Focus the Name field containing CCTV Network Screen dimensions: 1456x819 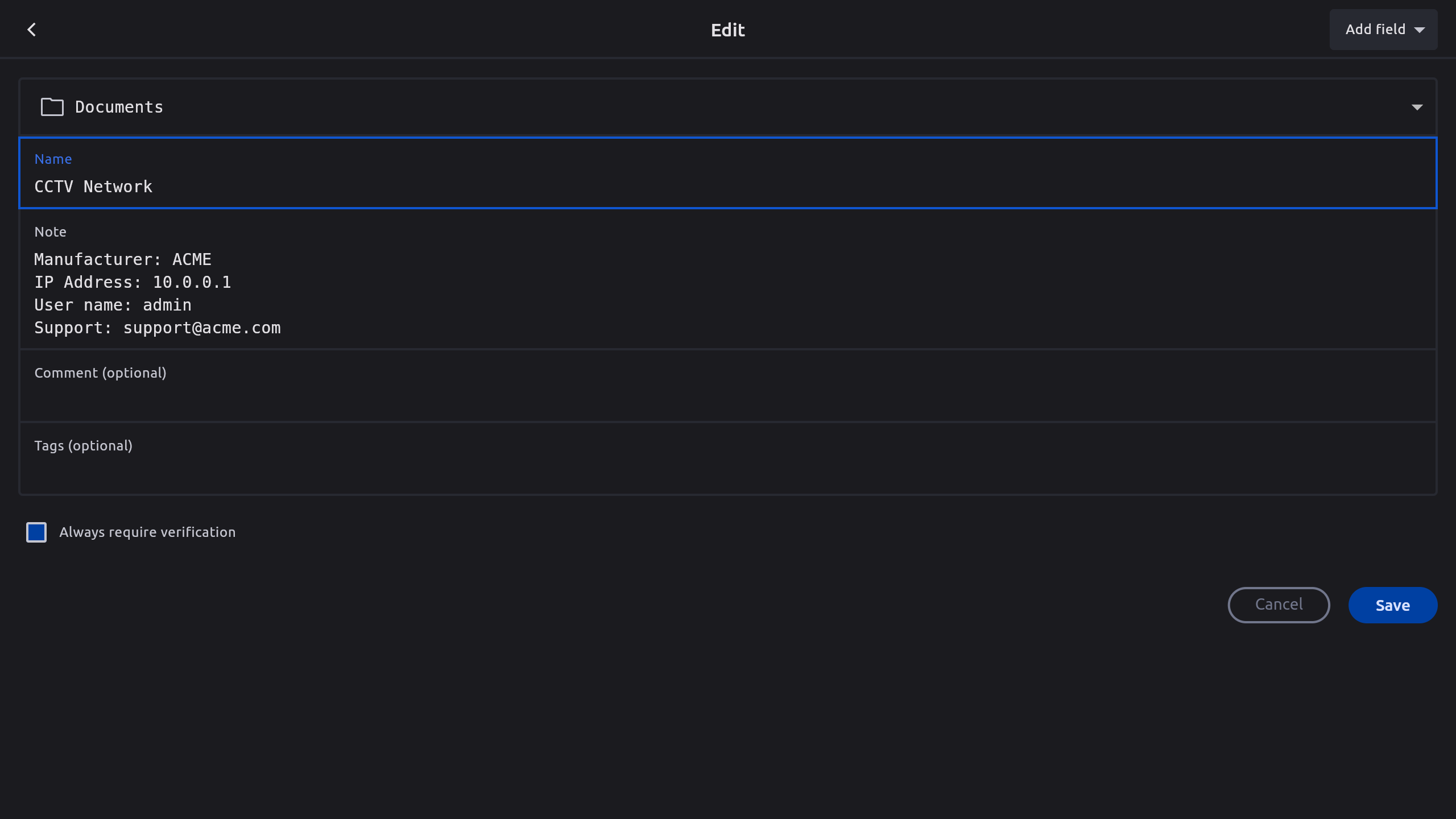727,187
